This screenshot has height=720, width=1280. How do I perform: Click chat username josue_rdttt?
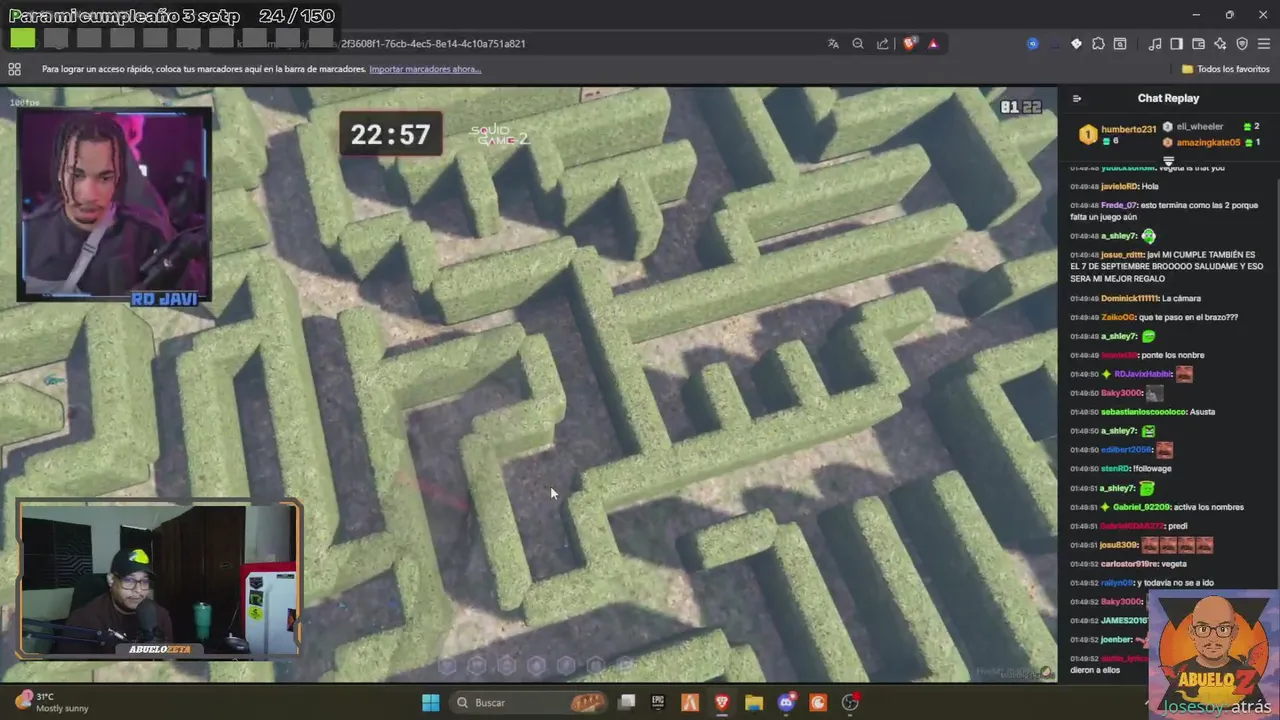[1122, 254]
